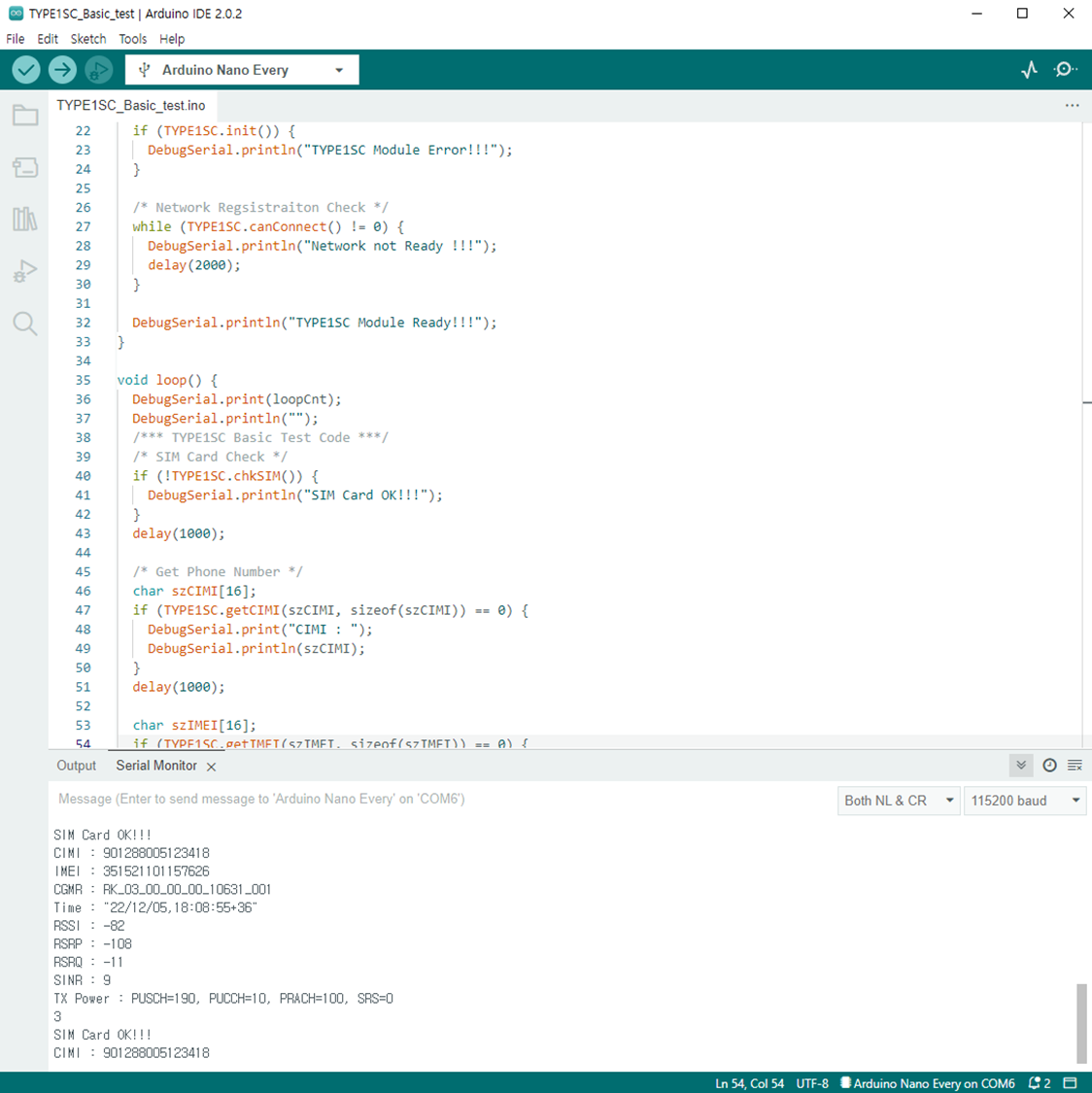Clear the Serial Monitor output
This screenshot has width=1092, height=1093.
click(1075, 766)
